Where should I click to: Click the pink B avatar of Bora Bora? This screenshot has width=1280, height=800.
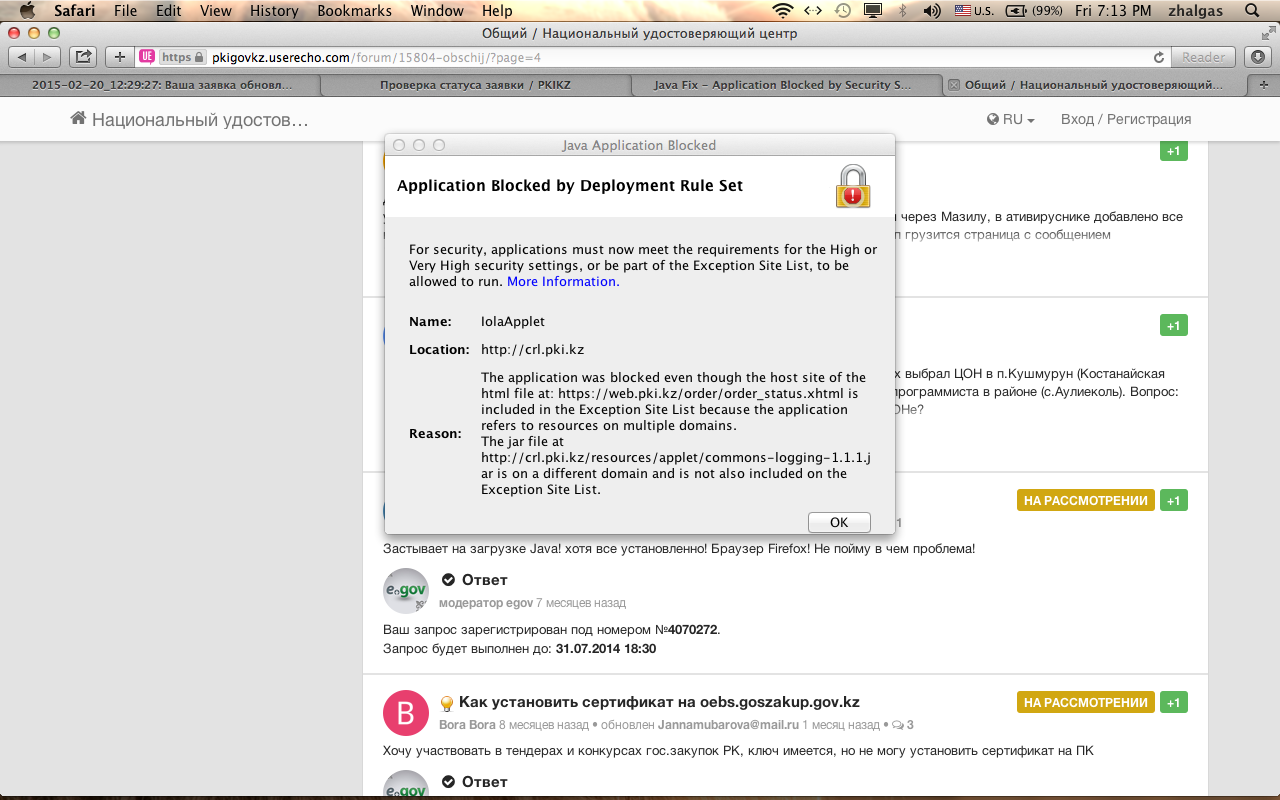[x=406, y=713]
